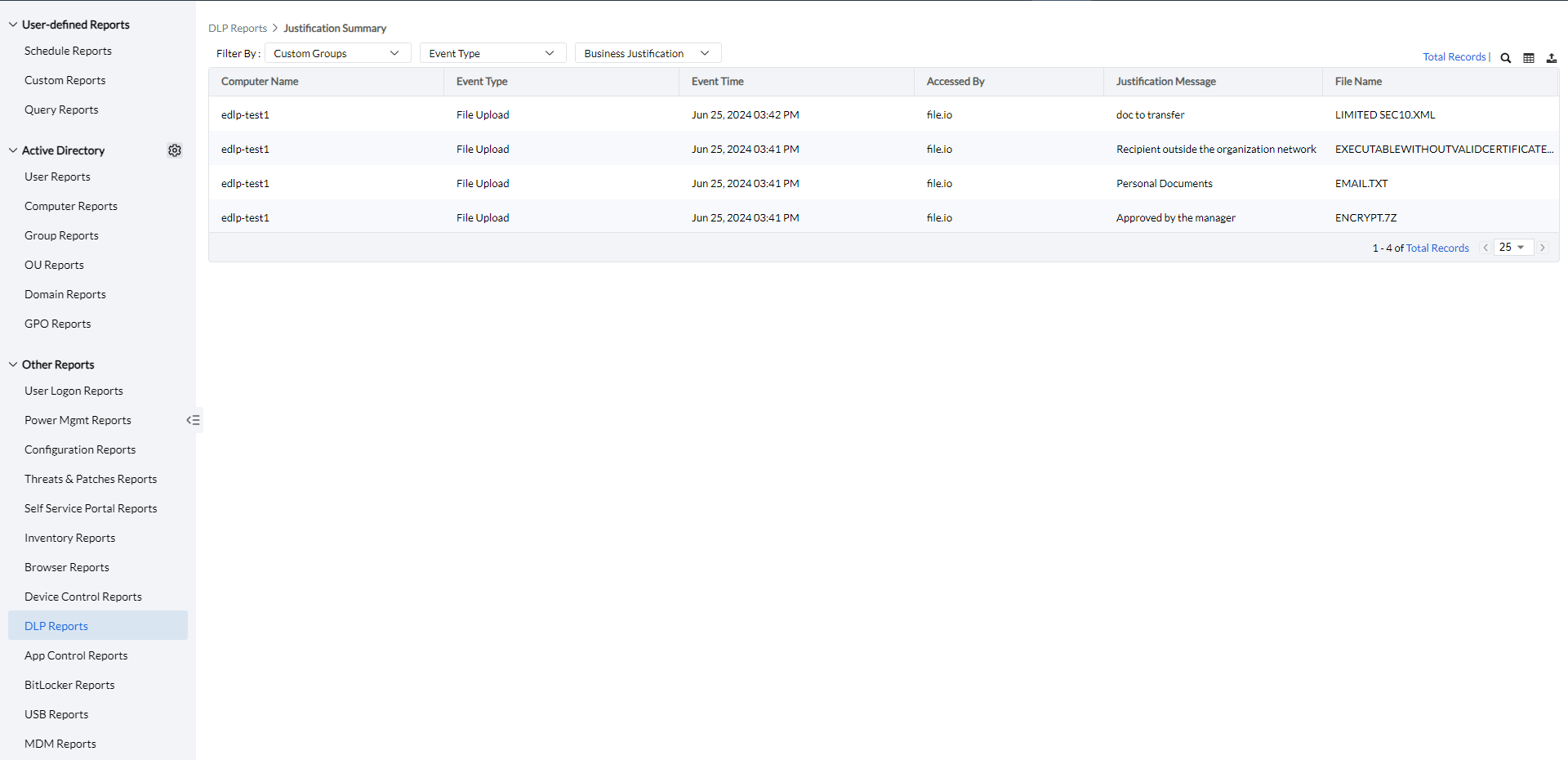
Task: Open Self Service Portal Reports
Action: [91, 508]
